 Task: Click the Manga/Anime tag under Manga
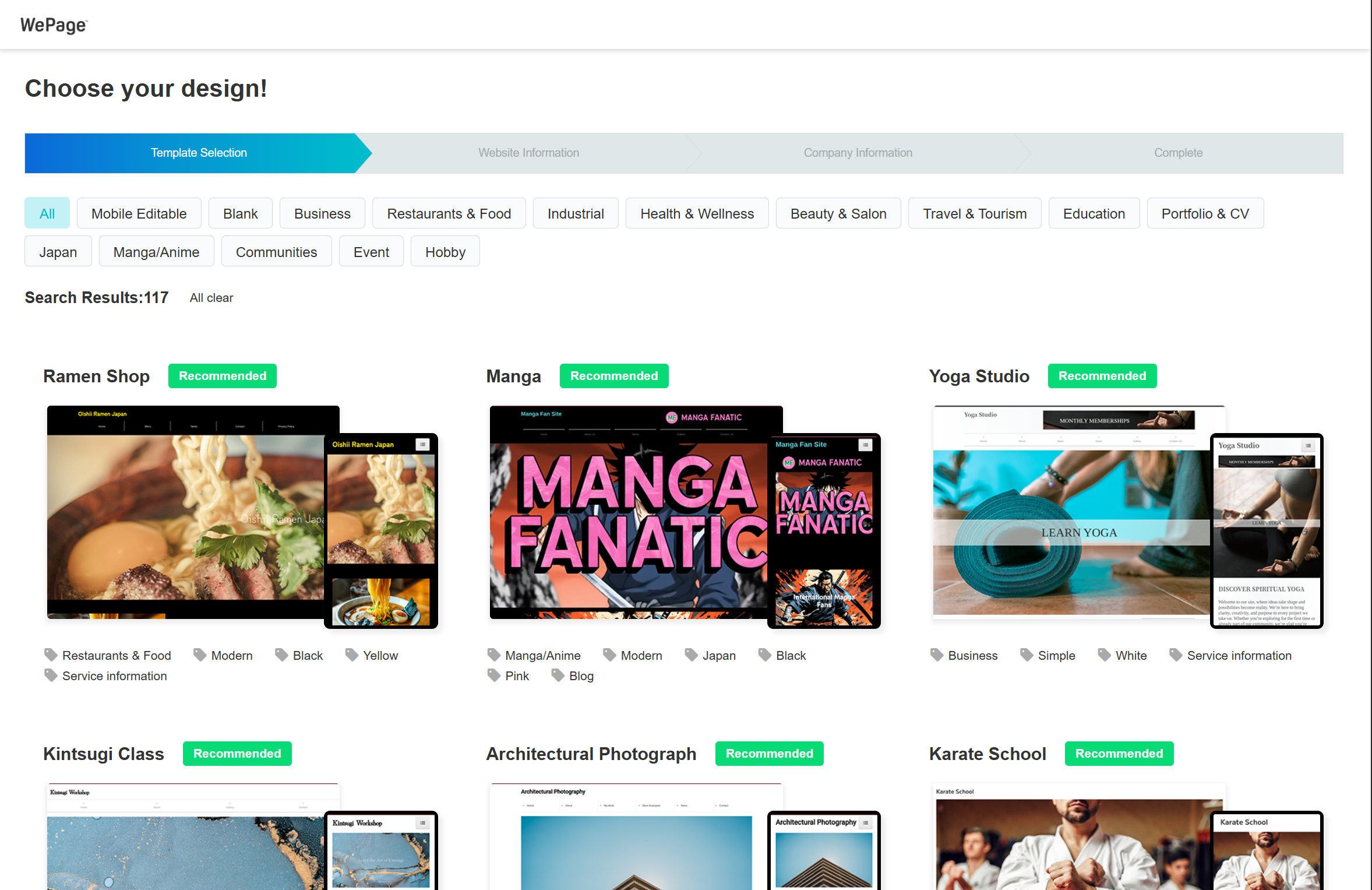click(x=543, y=656)
